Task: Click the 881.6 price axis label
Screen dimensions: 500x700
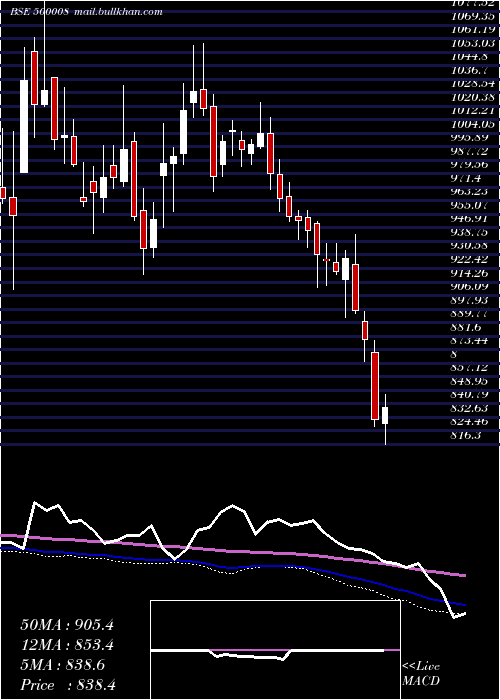Action: pos(467,327)
